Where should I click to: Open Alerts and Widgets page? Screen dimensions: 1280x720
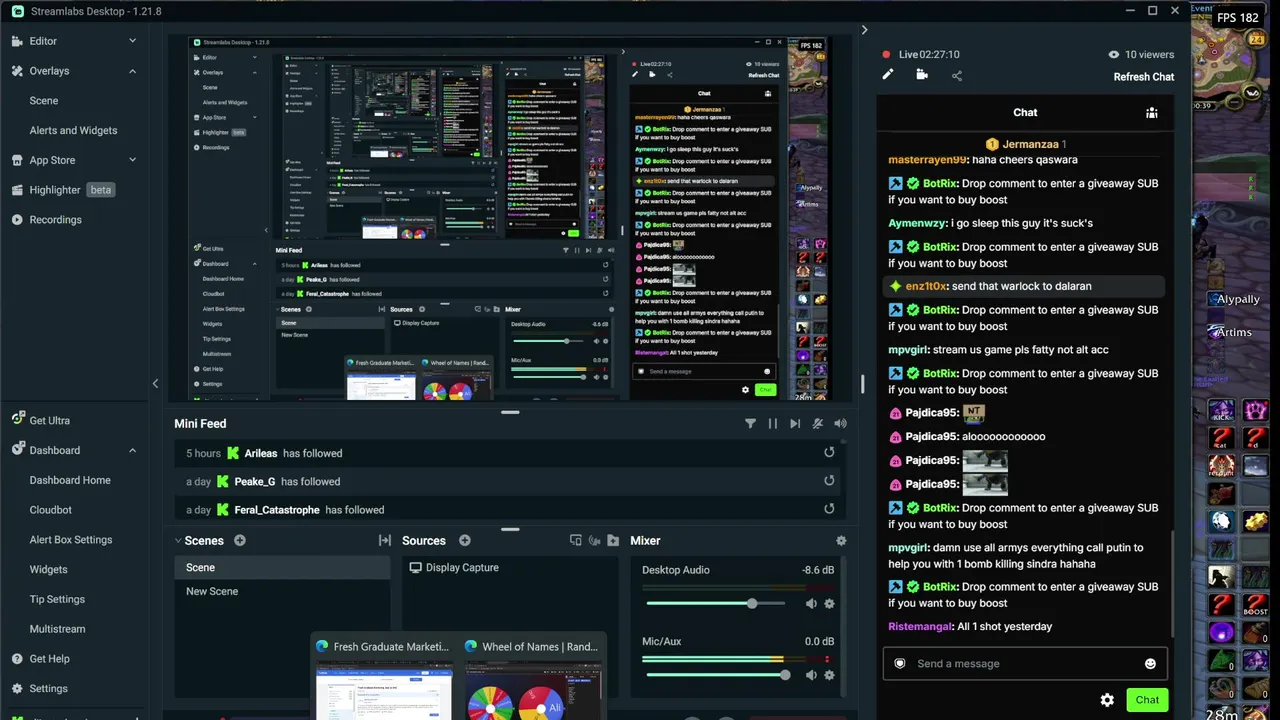pos(73,131)
